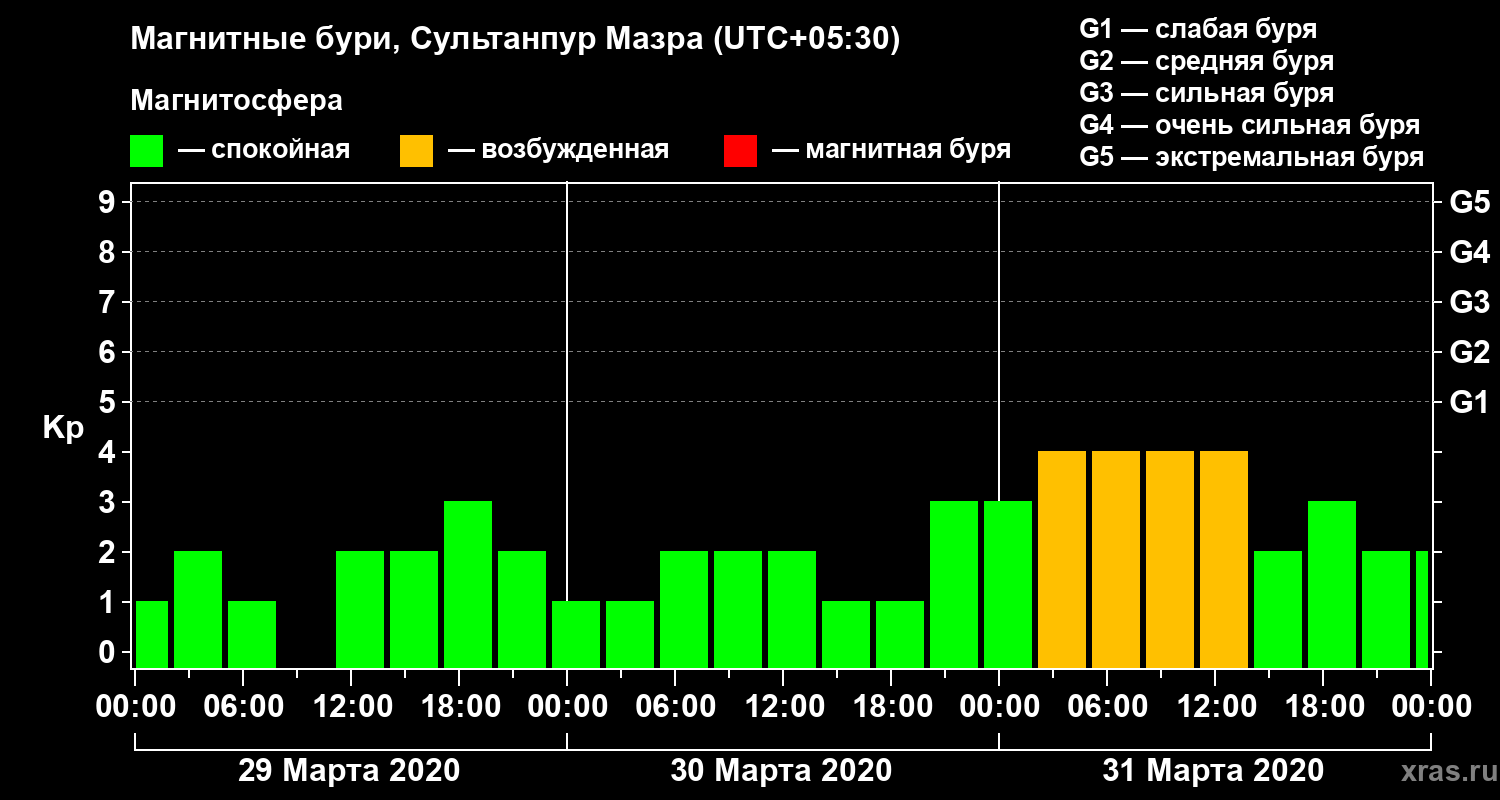Click the «G1 — слабая буря» legend line
Image resolution: width=1500 pixels, height=800 pixels.
(1198, 29)
